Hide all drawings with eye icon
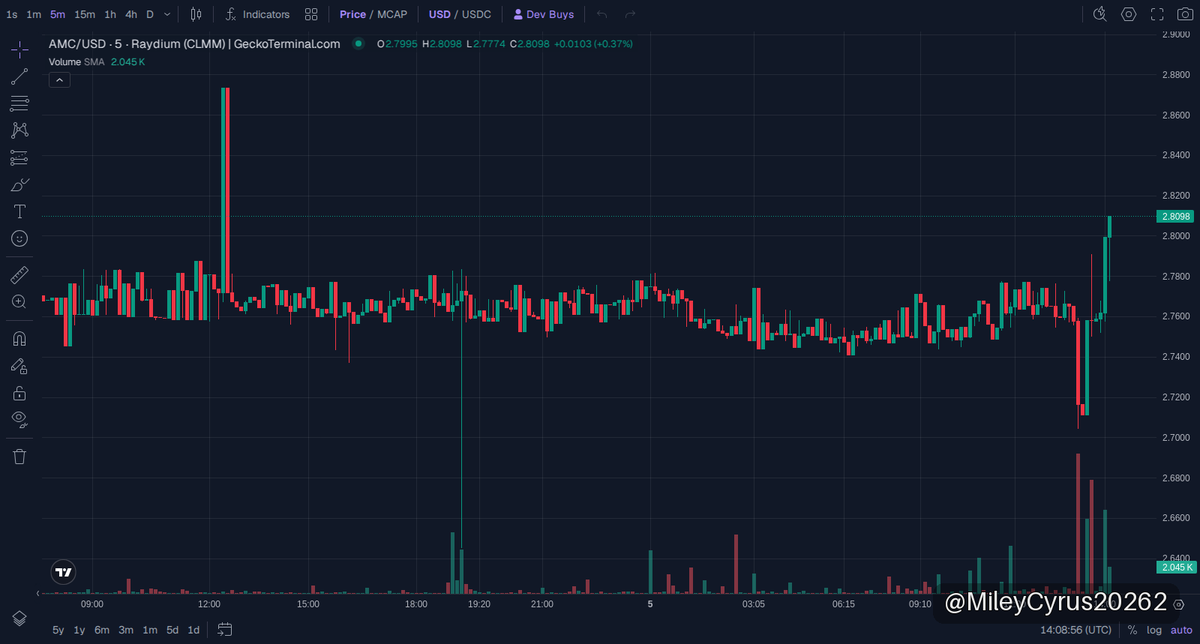 19,418
